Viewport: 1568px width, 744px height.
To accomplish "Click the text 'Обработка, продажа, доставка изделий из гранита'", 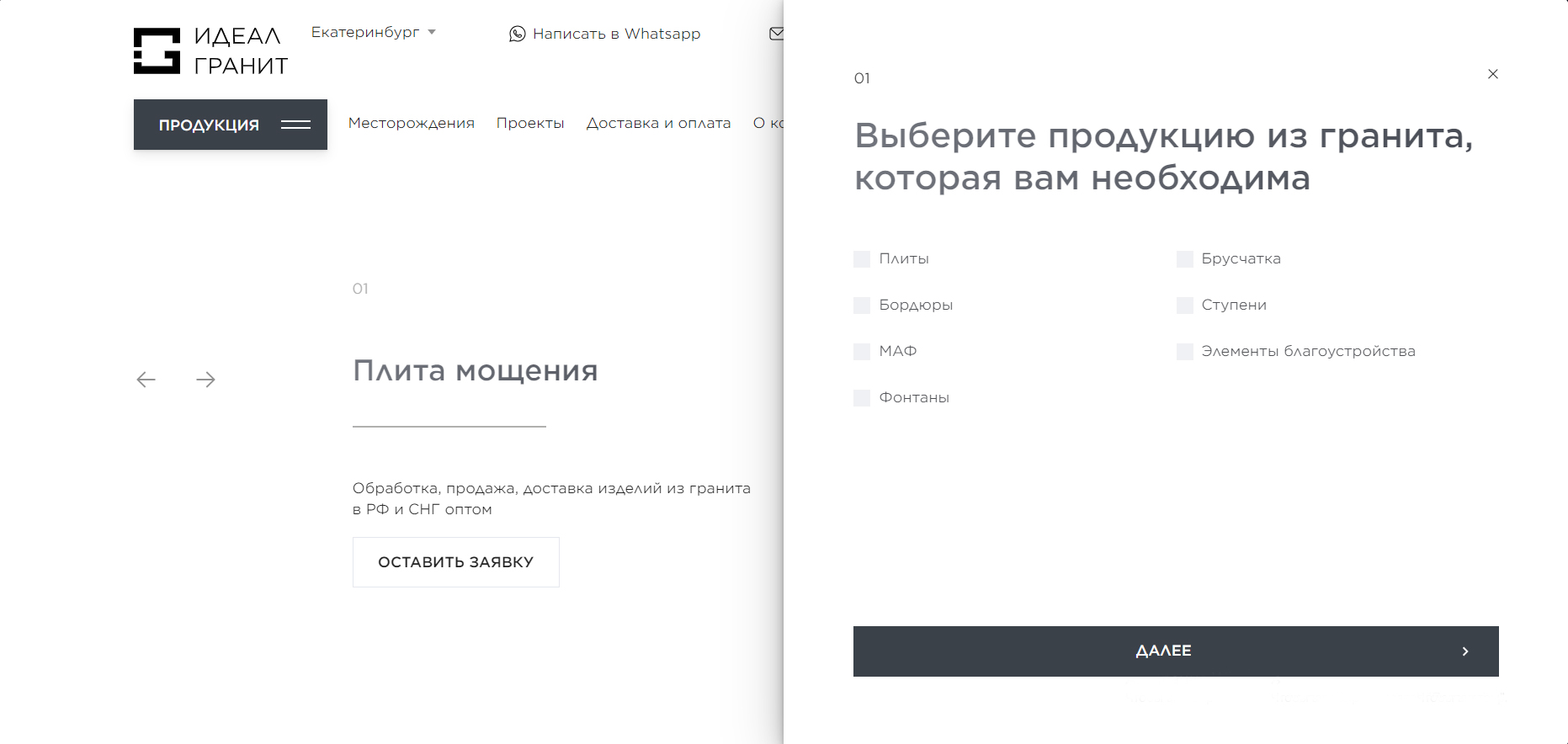I will pos(551,488).
